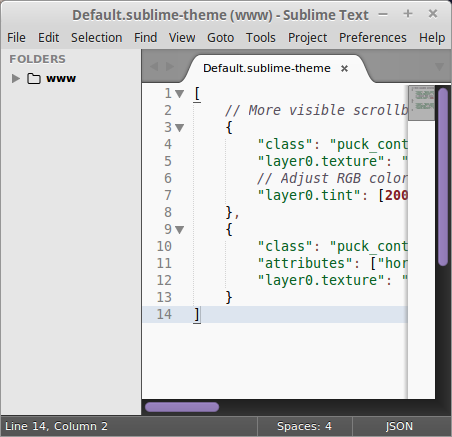Collapse the fold arrow on line 9

180,230
